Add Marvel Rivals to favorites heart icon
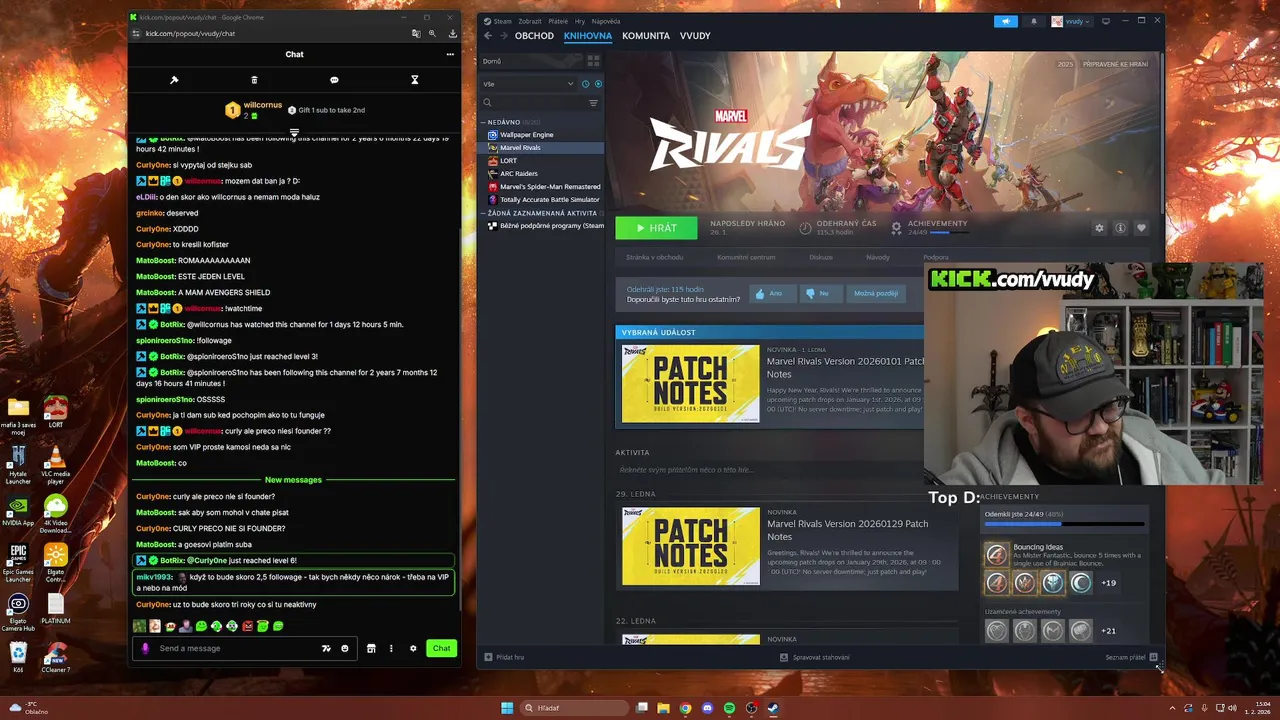Screen dimensions: 1280x720 1141,228
